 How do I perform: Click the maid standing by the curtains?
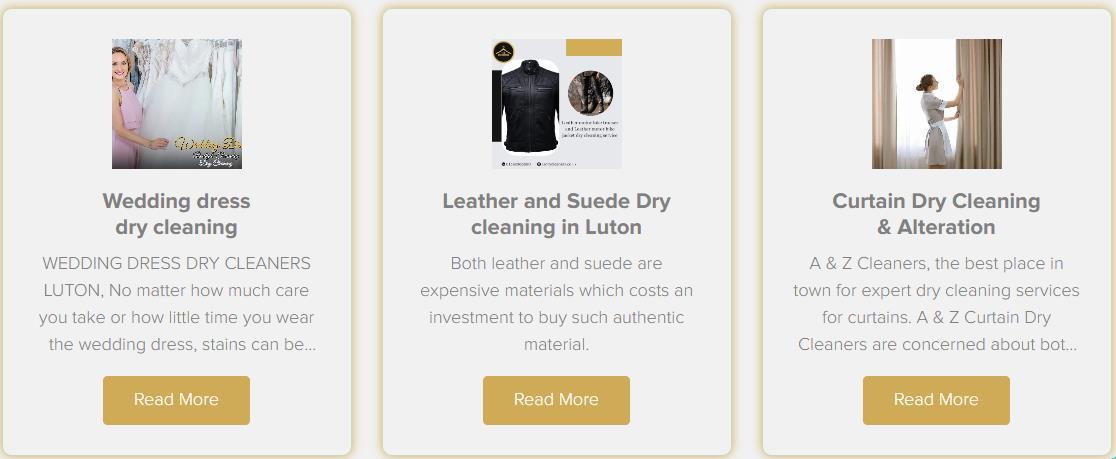pos(937,117)
